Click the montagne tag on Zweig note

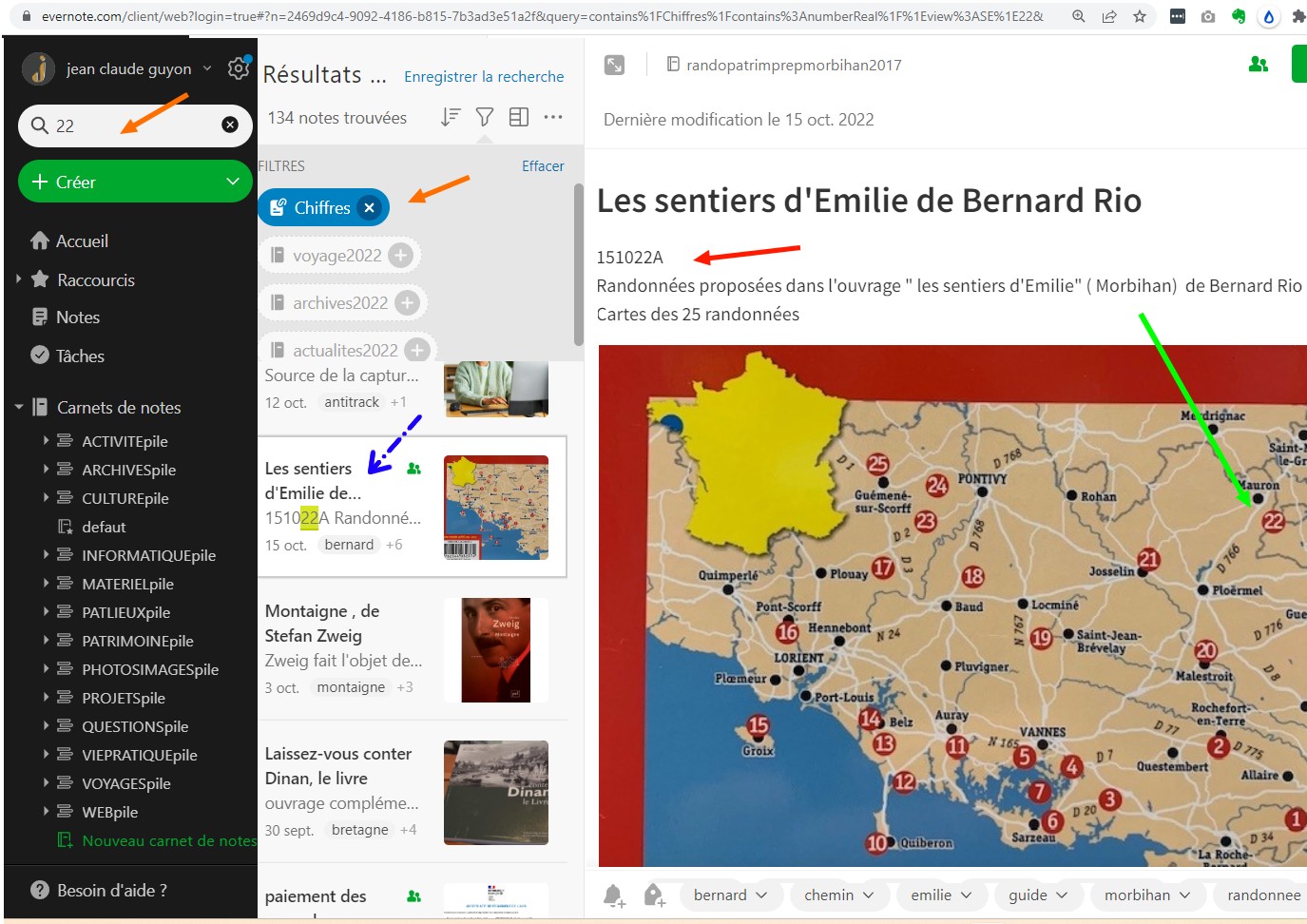(x=351, y=687)
